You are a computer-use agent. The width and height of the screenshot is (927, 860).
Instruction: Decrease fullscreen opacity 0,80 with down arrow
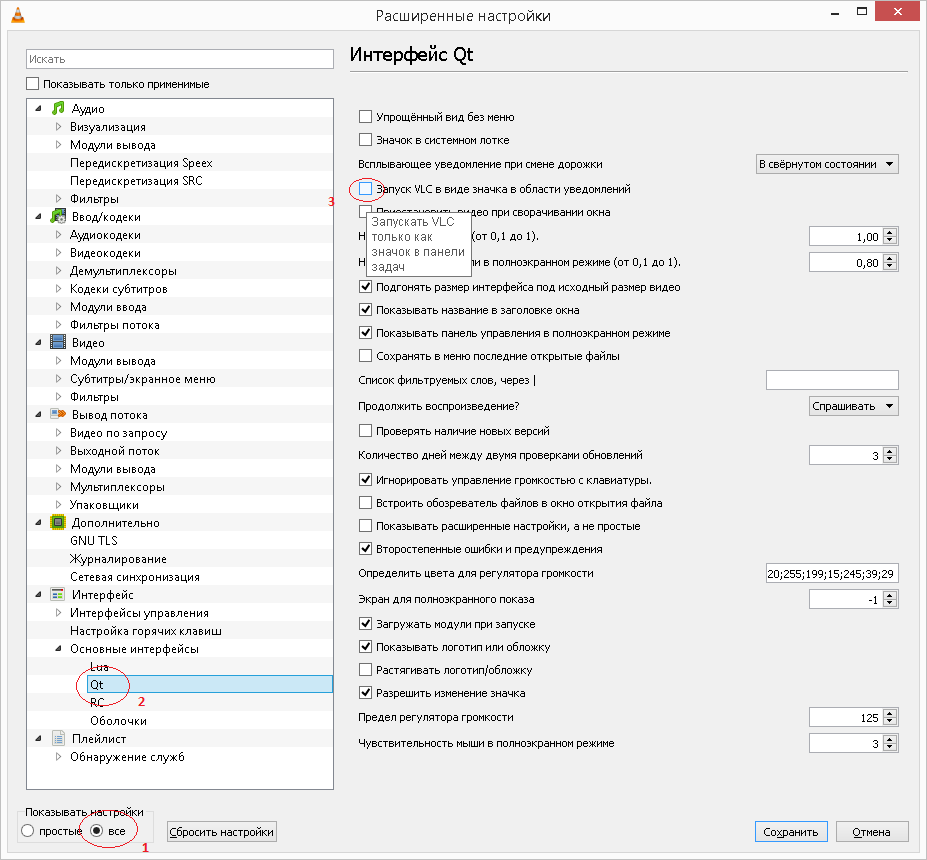tap(890, 267)
